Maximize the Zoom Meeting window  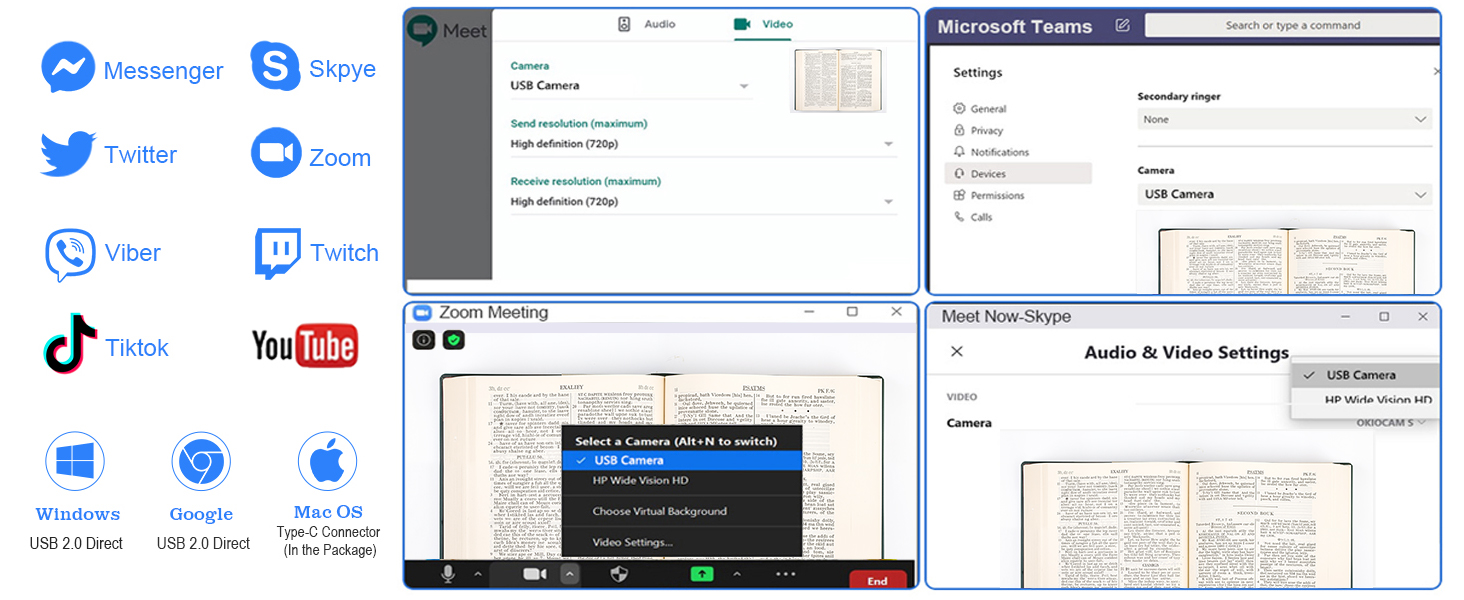pyautogui.click(x=852, y=312)
